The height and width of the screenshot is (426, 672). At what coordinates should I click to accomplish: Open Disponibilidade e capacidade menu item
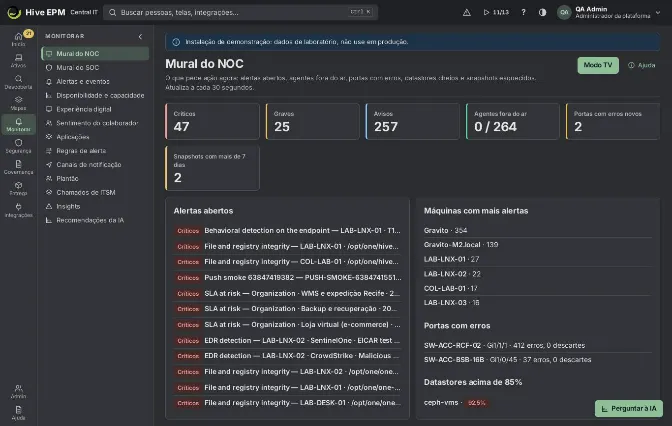tap(95, 95)
